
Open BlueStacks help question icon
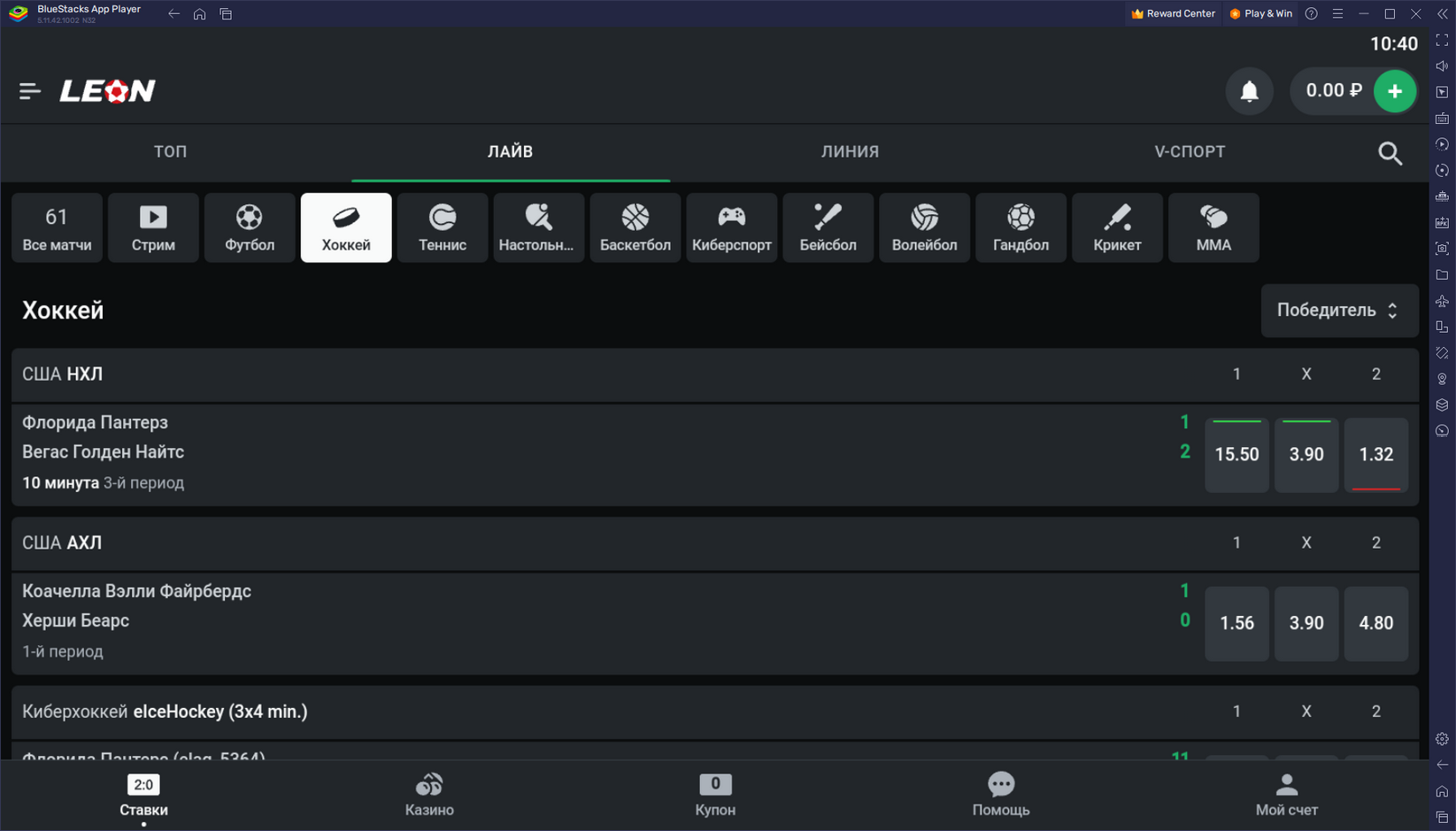(x=1312, y=13)
